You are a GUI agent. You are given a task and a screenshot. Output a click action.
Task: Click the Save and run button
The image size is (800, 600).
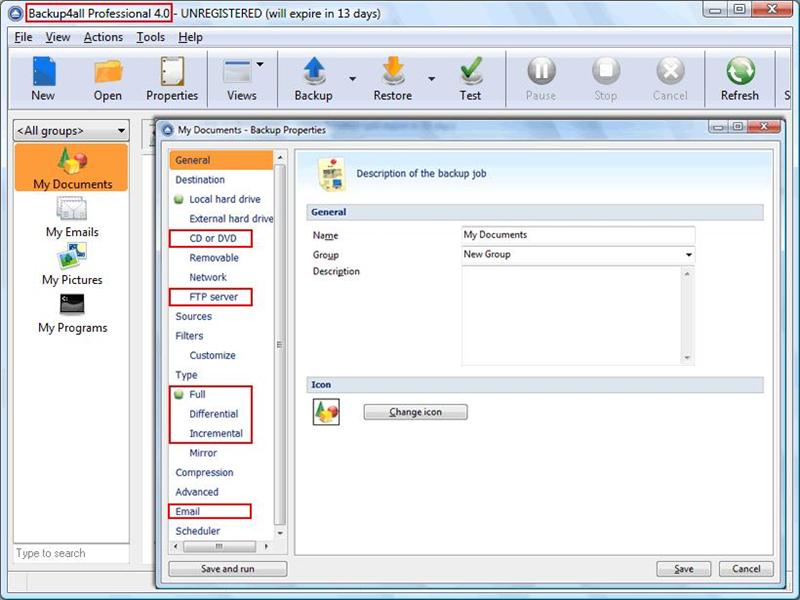click(228, 569)
